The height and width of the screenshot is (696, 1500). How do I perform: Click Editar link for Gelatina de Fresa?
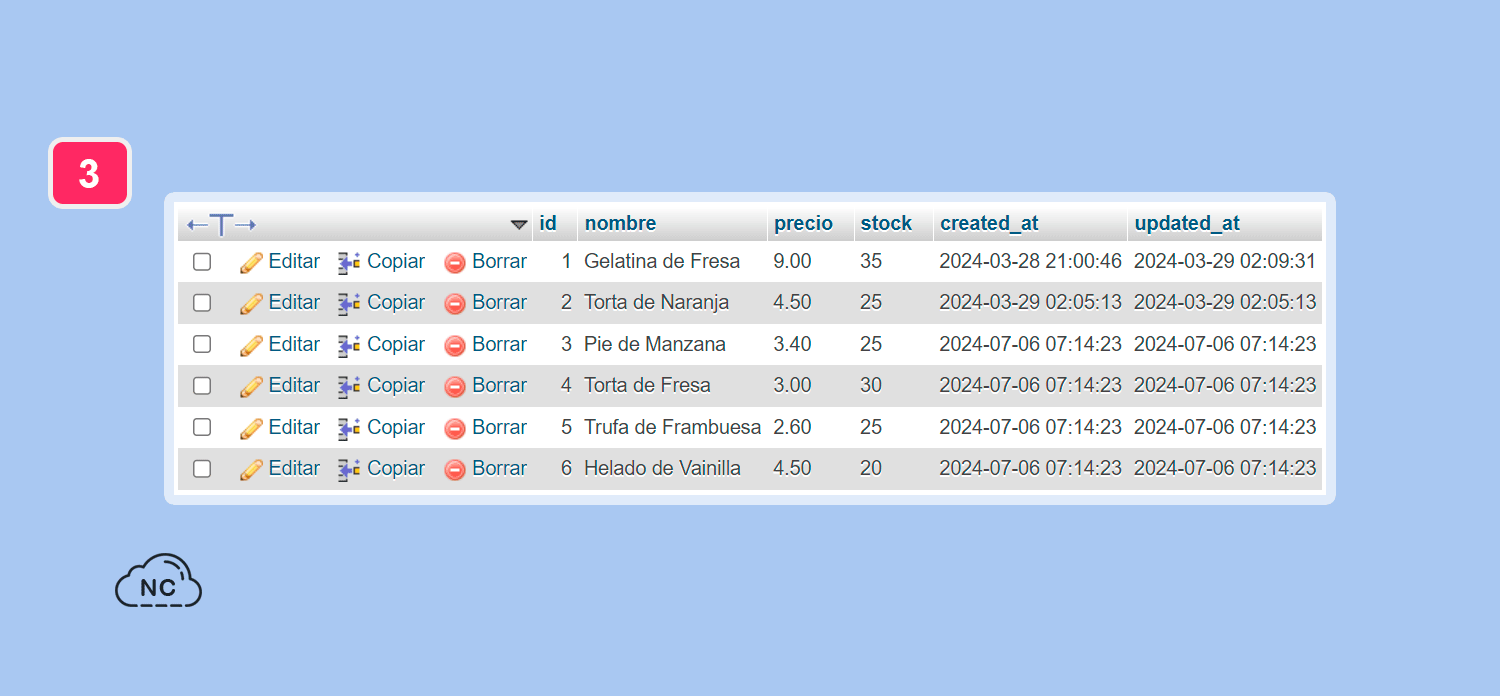pyautogui.click(x=294, y=261)
